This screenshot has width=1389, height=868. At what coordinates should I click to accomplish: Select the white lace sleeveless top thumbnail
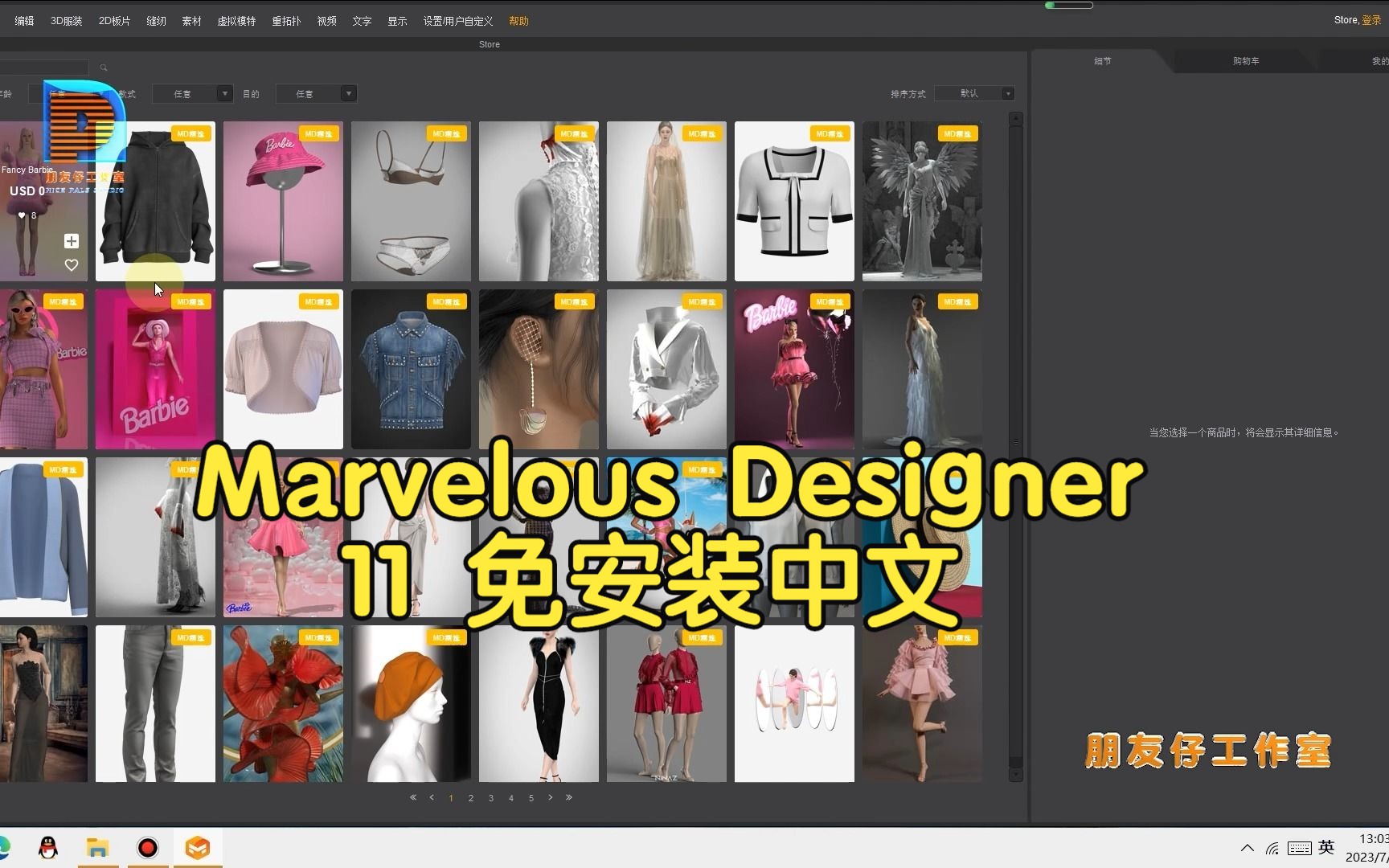pos(539,201)
